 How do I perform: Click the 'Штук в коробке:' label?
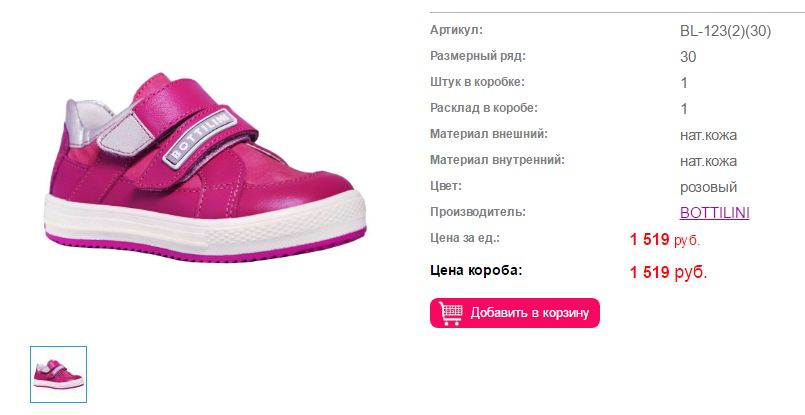point(477,82)
